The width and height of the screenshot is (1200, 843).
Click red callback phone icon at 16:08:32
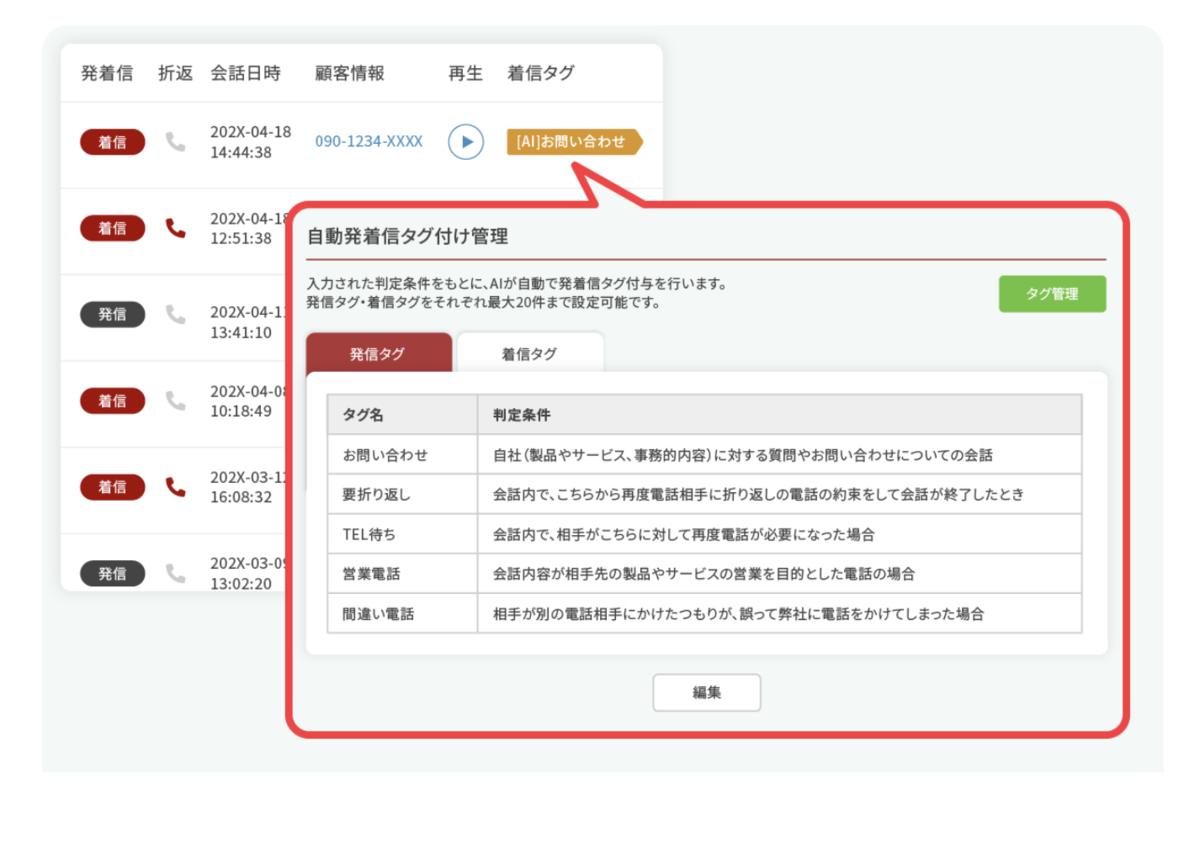pos(176,487)
